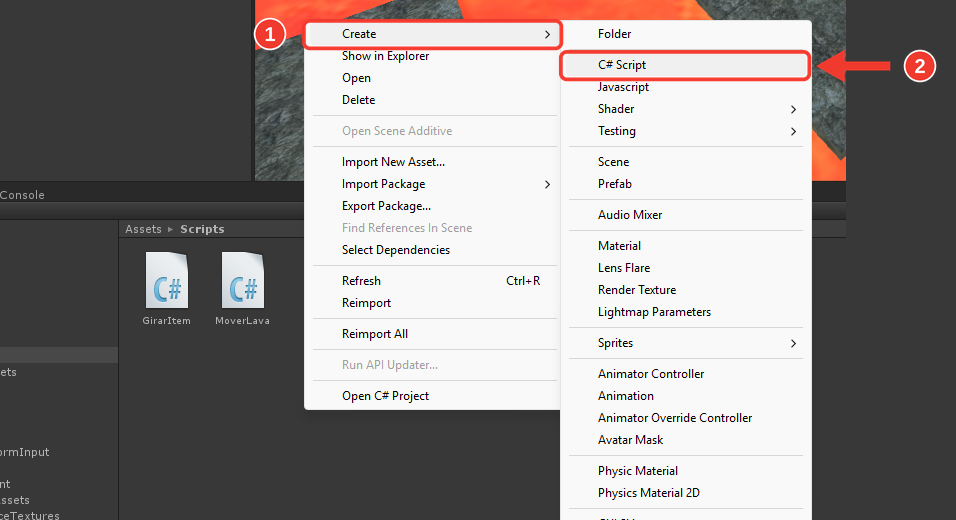The image size is (956, 520).
Task: Select Physic Material menu entry
Action: tap(685, 471)
